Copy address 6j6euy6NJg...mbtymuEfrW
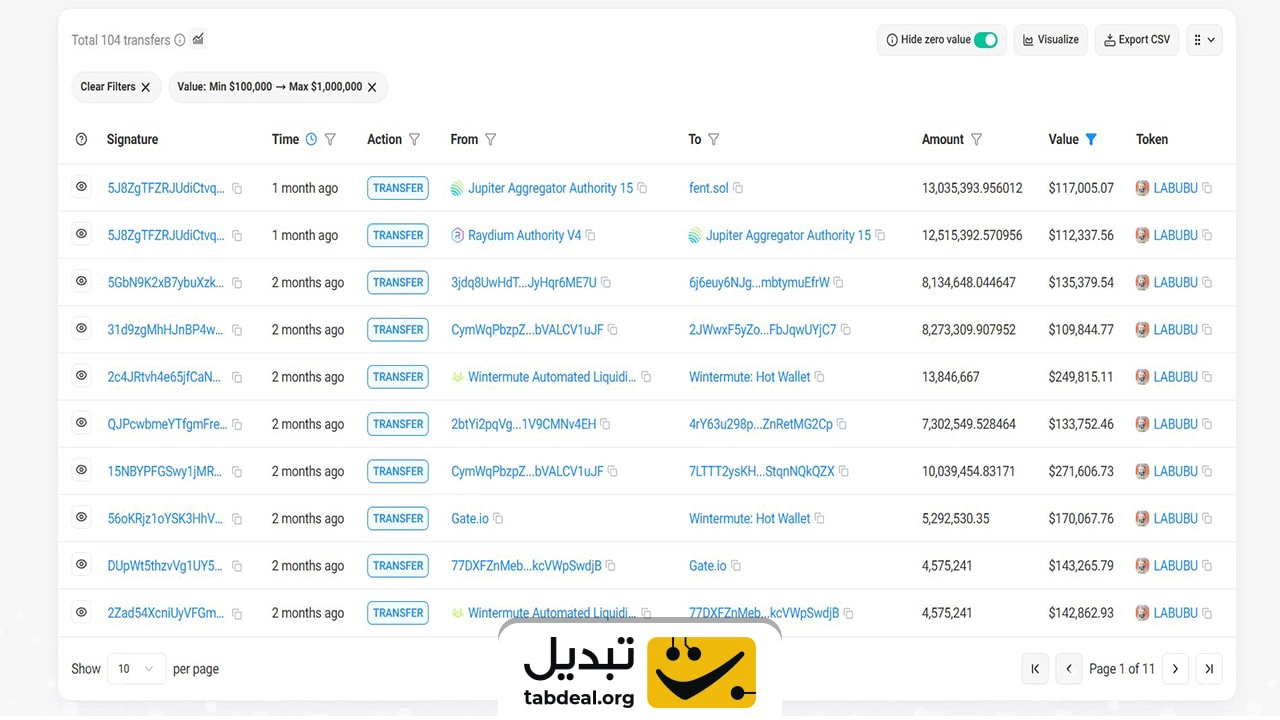The image size is (1280, 720). point(838,283)
